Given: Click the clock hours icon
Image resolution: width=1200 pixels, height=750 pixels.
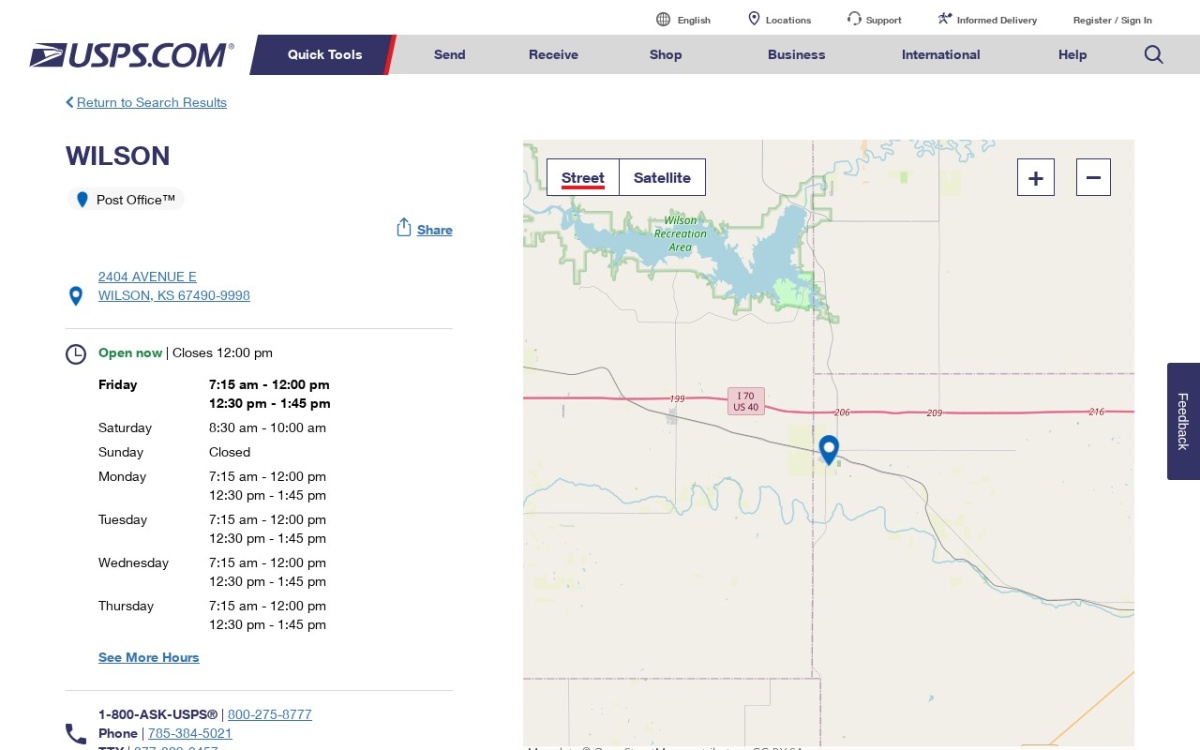Looking at the screenshot, I should pyautogui.click(x=76, y=354).
